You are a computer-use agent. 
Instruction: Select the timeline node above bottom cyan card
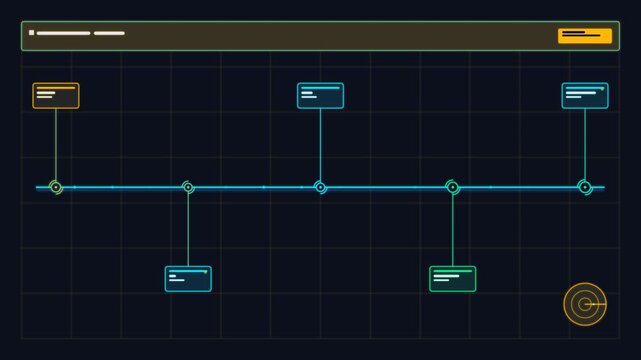(188, 187)
